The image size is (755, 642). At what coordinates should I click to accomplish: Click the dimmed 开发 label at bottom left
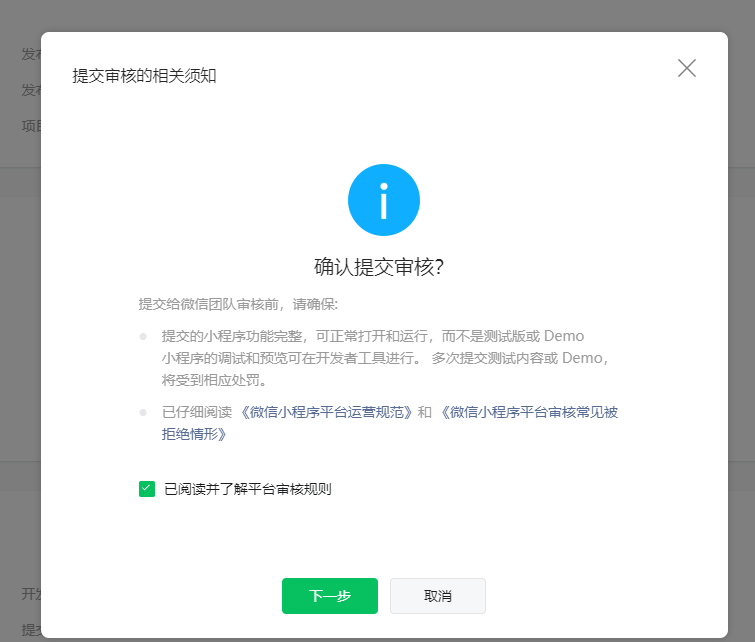coord(30,593)
